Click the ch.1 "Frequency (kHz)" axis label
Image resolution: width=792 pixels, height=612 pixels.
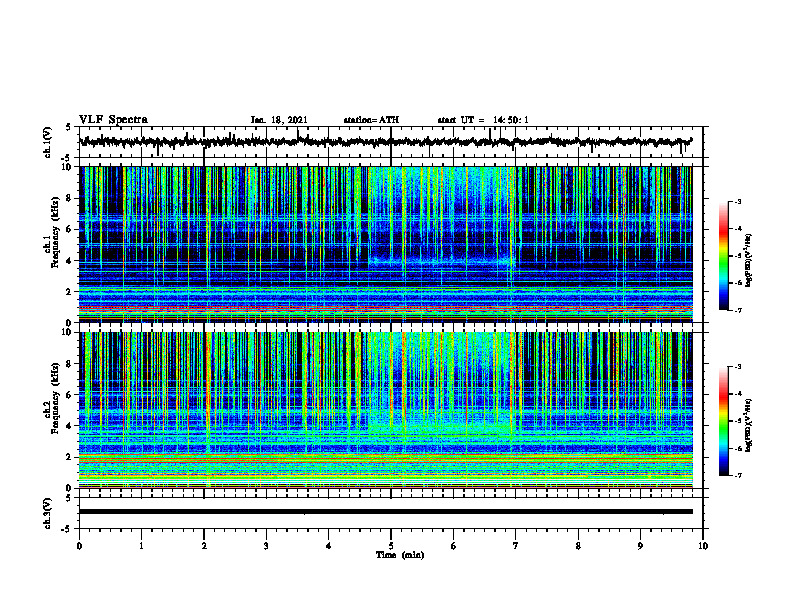coord(55,232)
